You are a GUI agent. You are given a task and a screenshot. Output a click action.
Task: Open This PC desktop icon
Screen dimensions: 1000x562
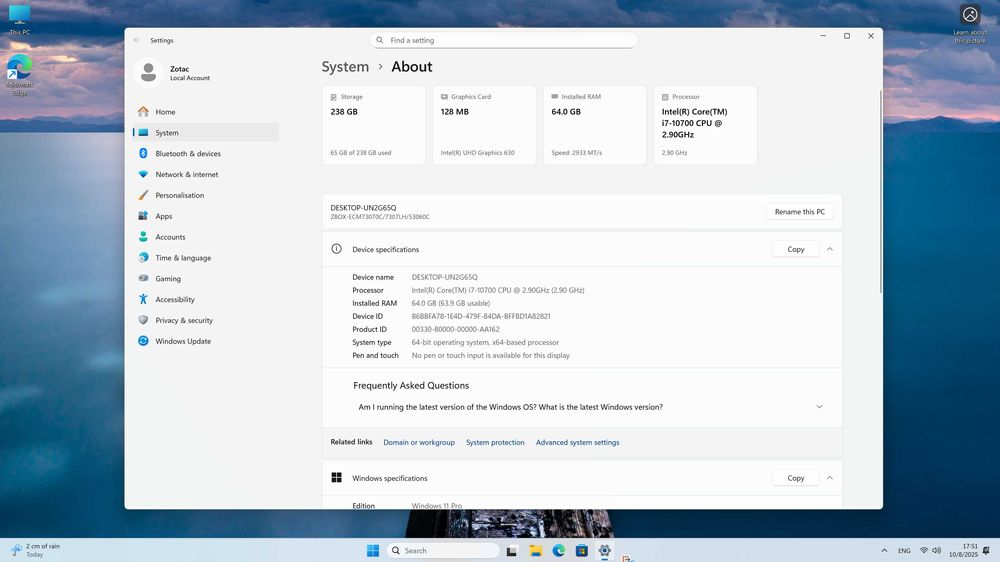[x=19, y=20]
